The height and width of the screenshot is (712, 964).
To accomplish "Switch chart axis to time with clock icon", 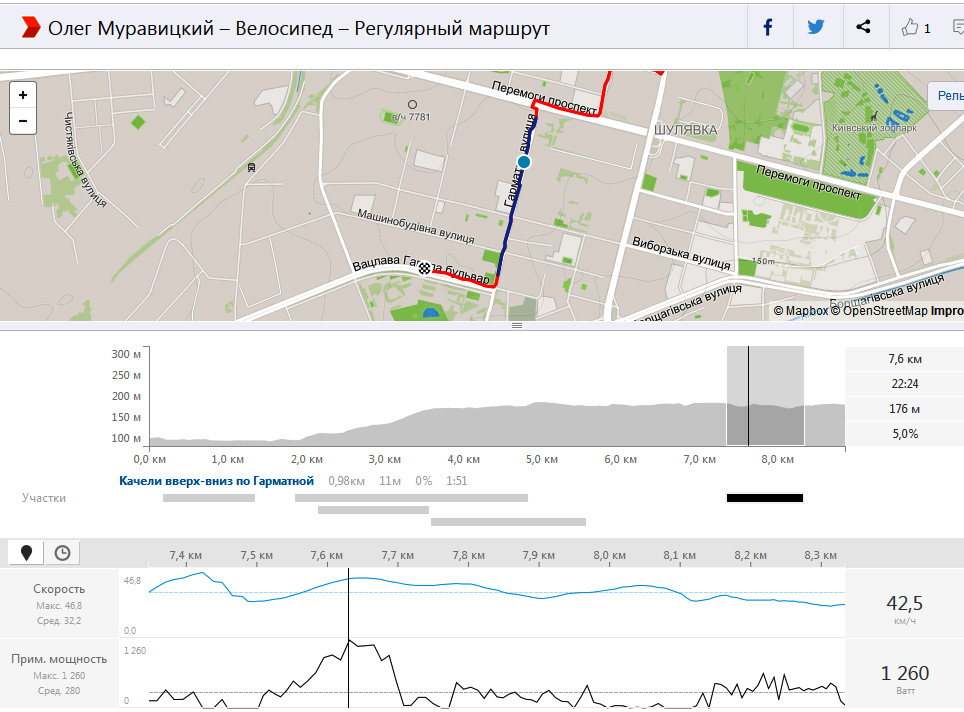I will [62, 552].
